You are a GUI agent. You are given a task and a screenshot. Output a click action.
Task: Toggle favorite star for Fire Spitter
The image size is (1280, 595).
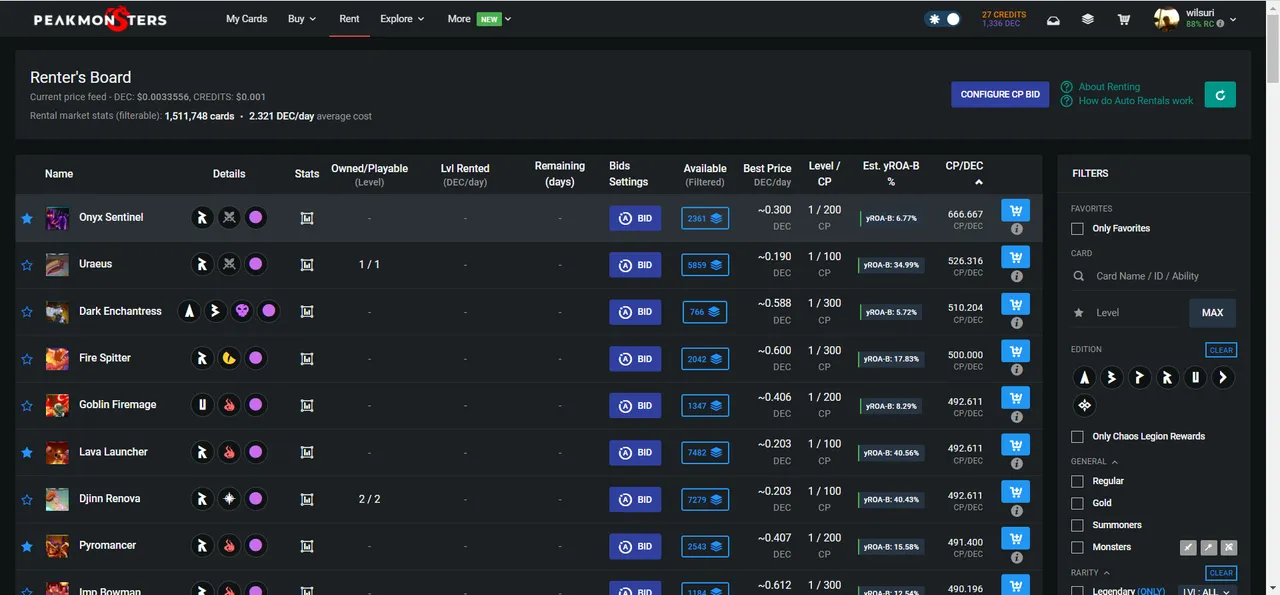point(27,359)
